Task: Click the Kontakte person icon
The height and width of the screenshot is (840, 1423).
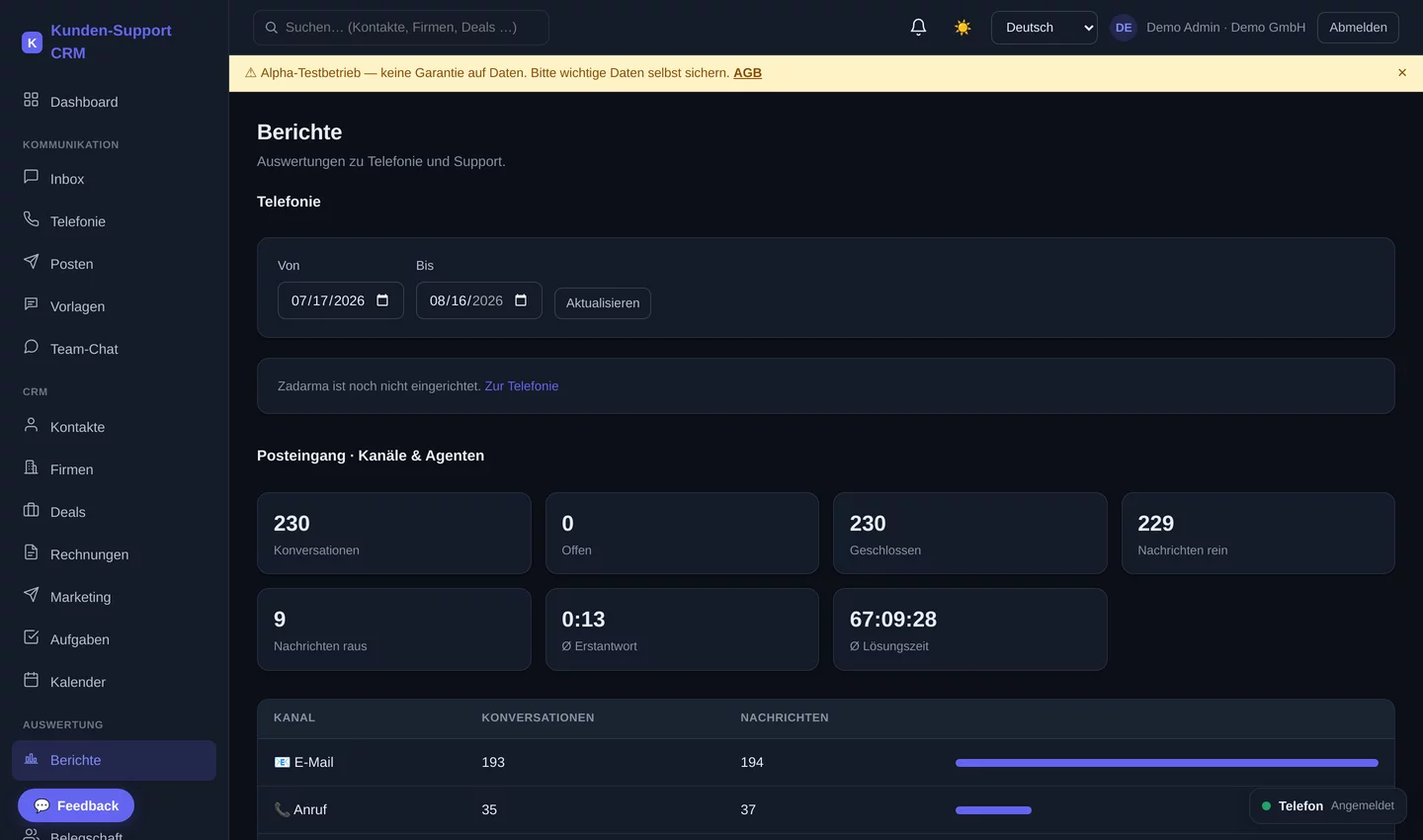Action: [x=32, y=425]
